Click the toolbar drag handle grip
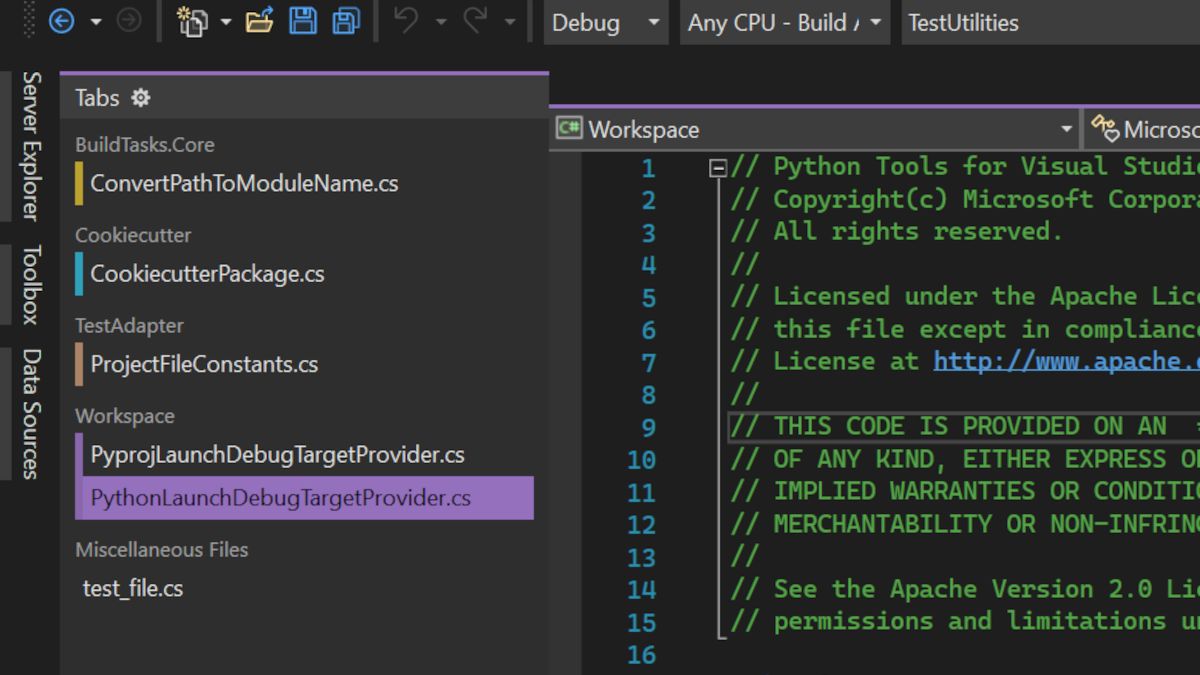Viewport: 1200px width, 675px height. point(30,21)
